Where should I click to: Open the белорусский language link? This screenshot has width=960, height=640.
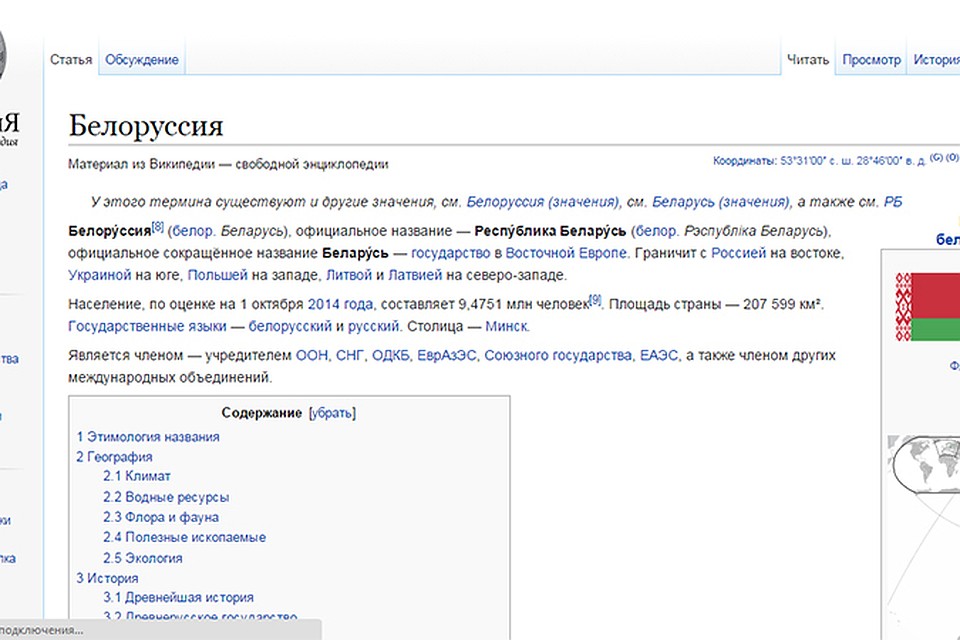pyautogui.click(x=290, y=326)
